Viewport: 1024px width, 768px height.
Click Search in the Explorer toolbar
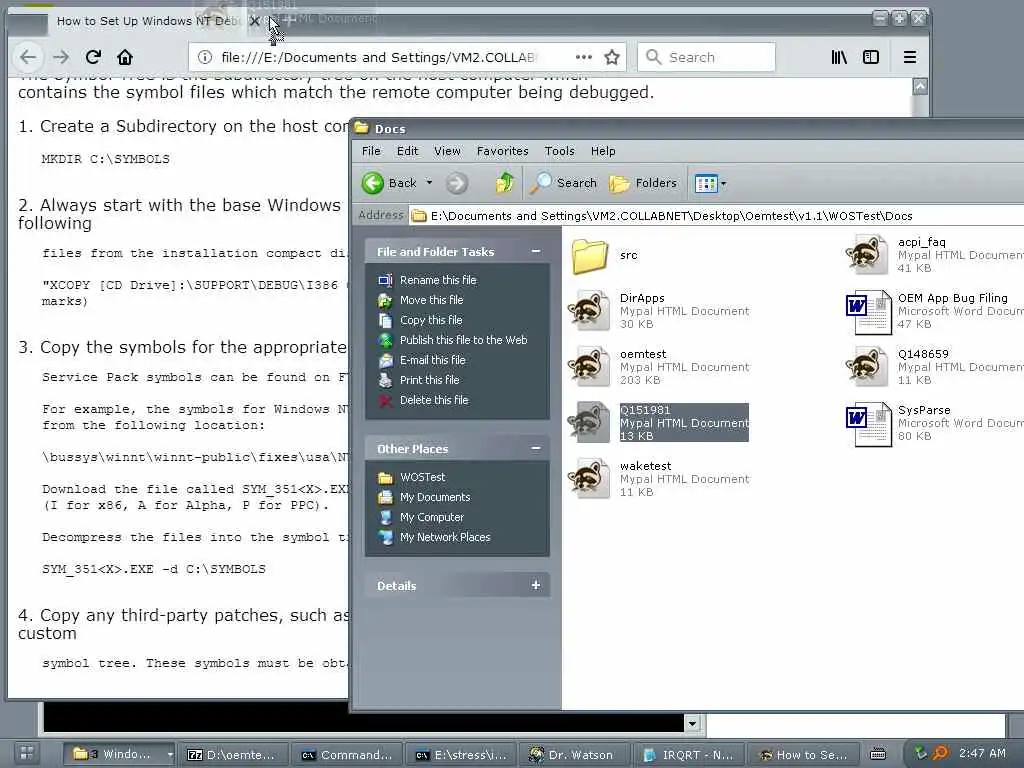(563, 183)
